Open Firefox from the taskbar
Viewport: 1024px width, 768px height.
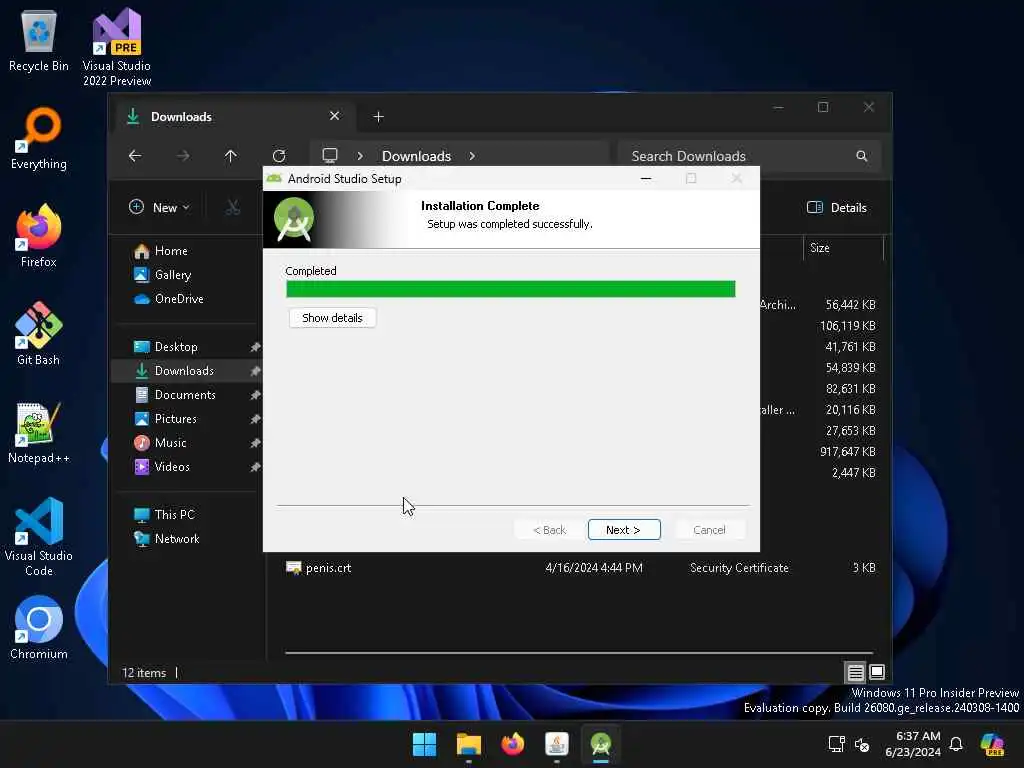[x=513, y=744]
